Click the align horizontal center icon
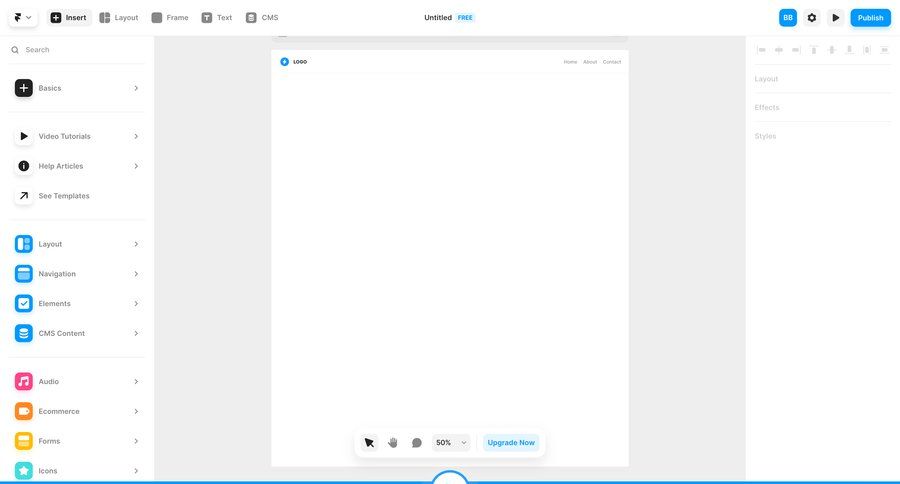Viewport: 900px width, 484px height. click(x=779, y=50)
